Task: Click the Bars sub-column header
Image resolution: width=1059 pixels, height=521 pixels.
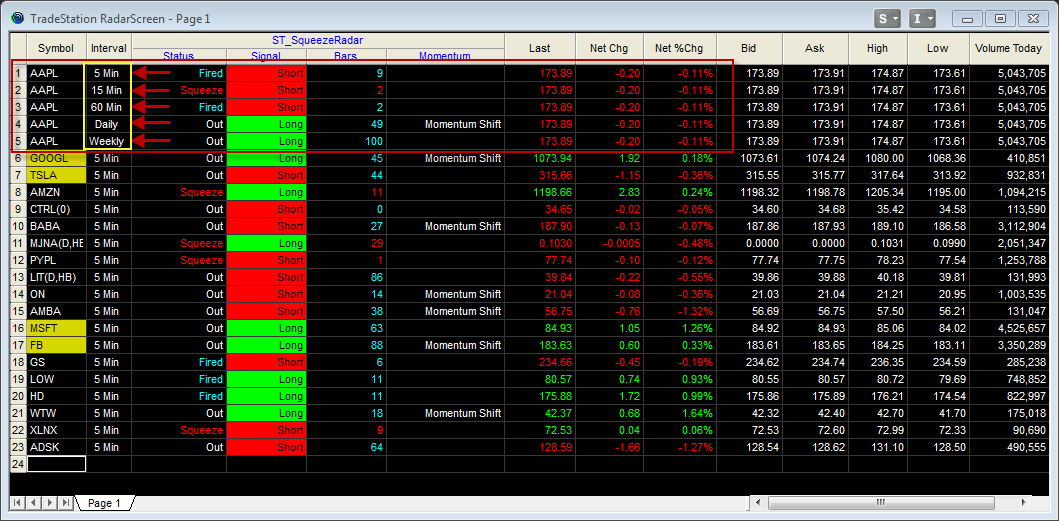Action: point(346,57)
